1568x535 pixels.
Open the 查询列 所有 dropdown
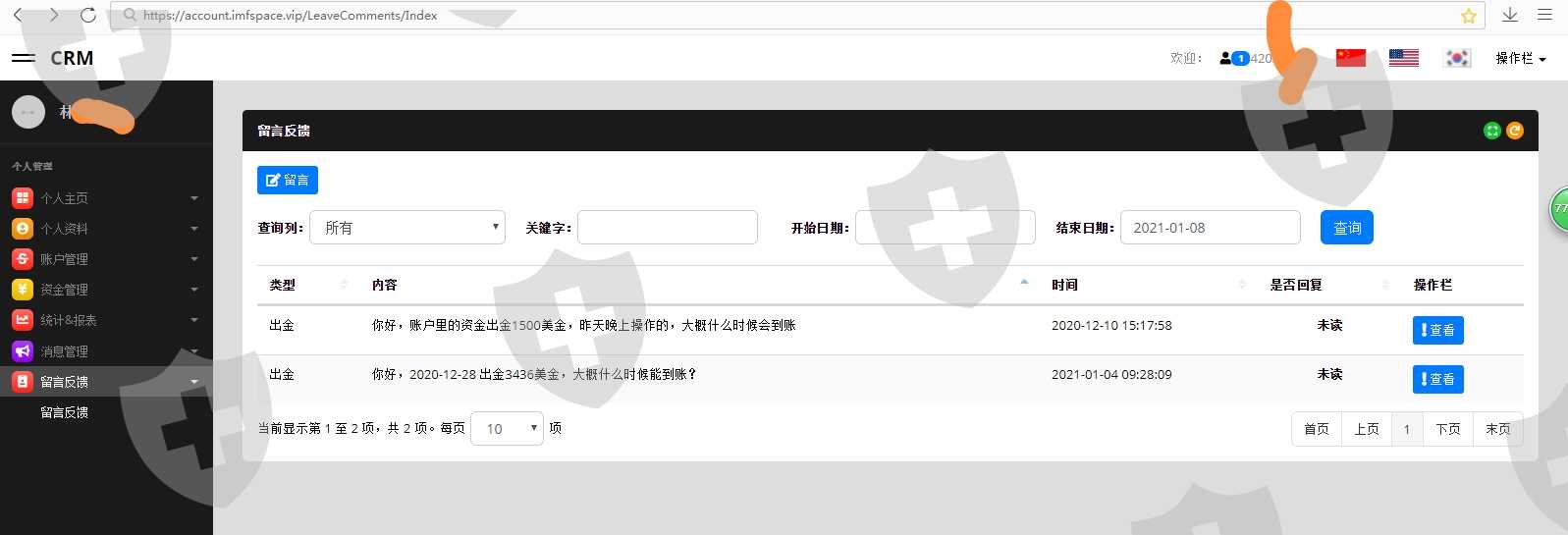[407, 227]
